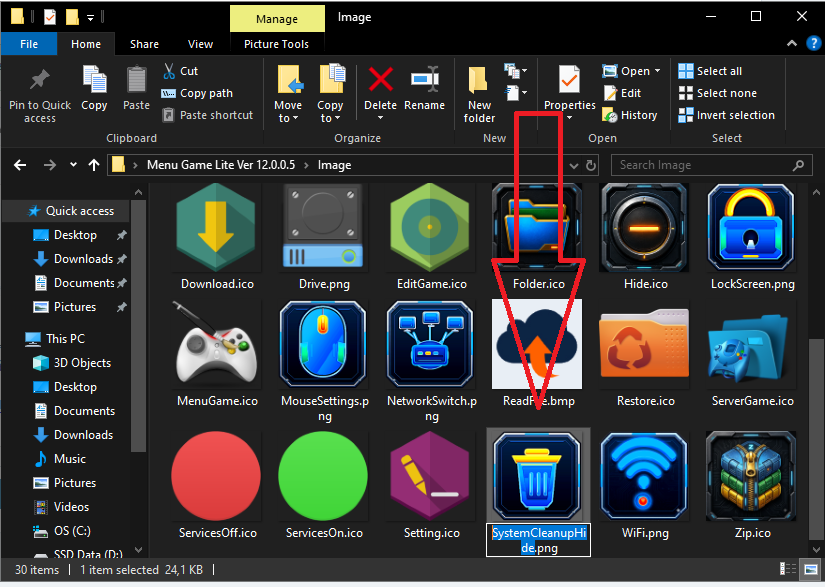Viewport: 825px width, 587px height.
Task: Click the Edit icon in Open group
Action: (x=610, y=93)
